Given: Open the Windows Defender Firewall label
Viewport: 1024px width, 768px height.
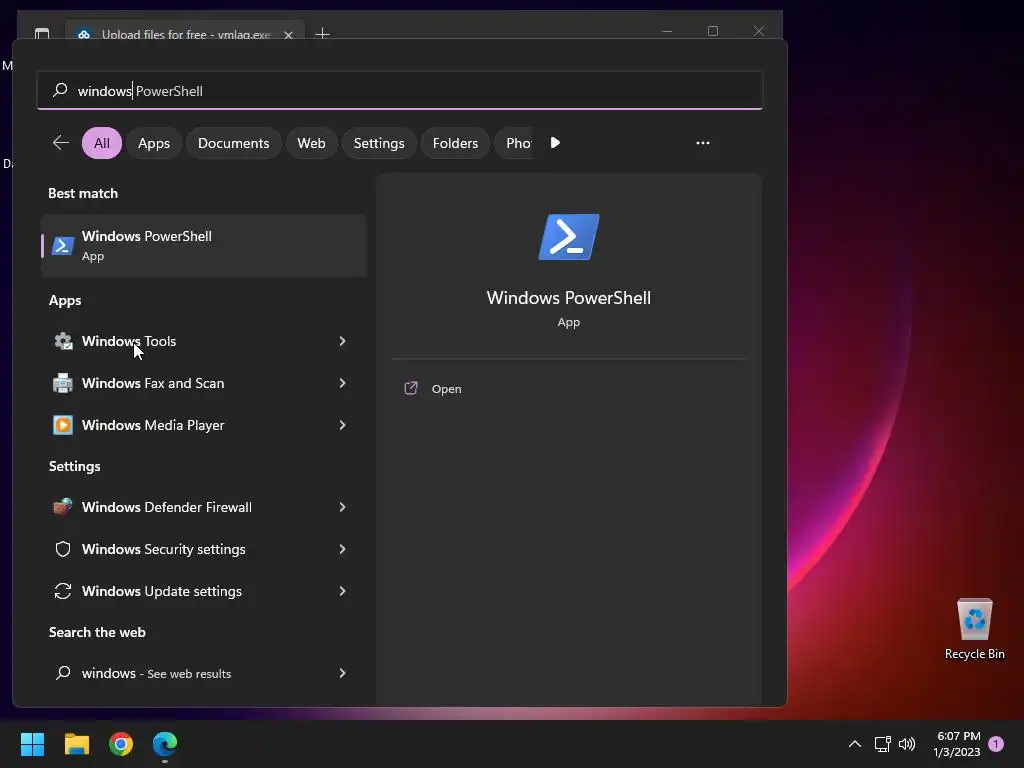Looking at the screenshot, I should point(167,507).
